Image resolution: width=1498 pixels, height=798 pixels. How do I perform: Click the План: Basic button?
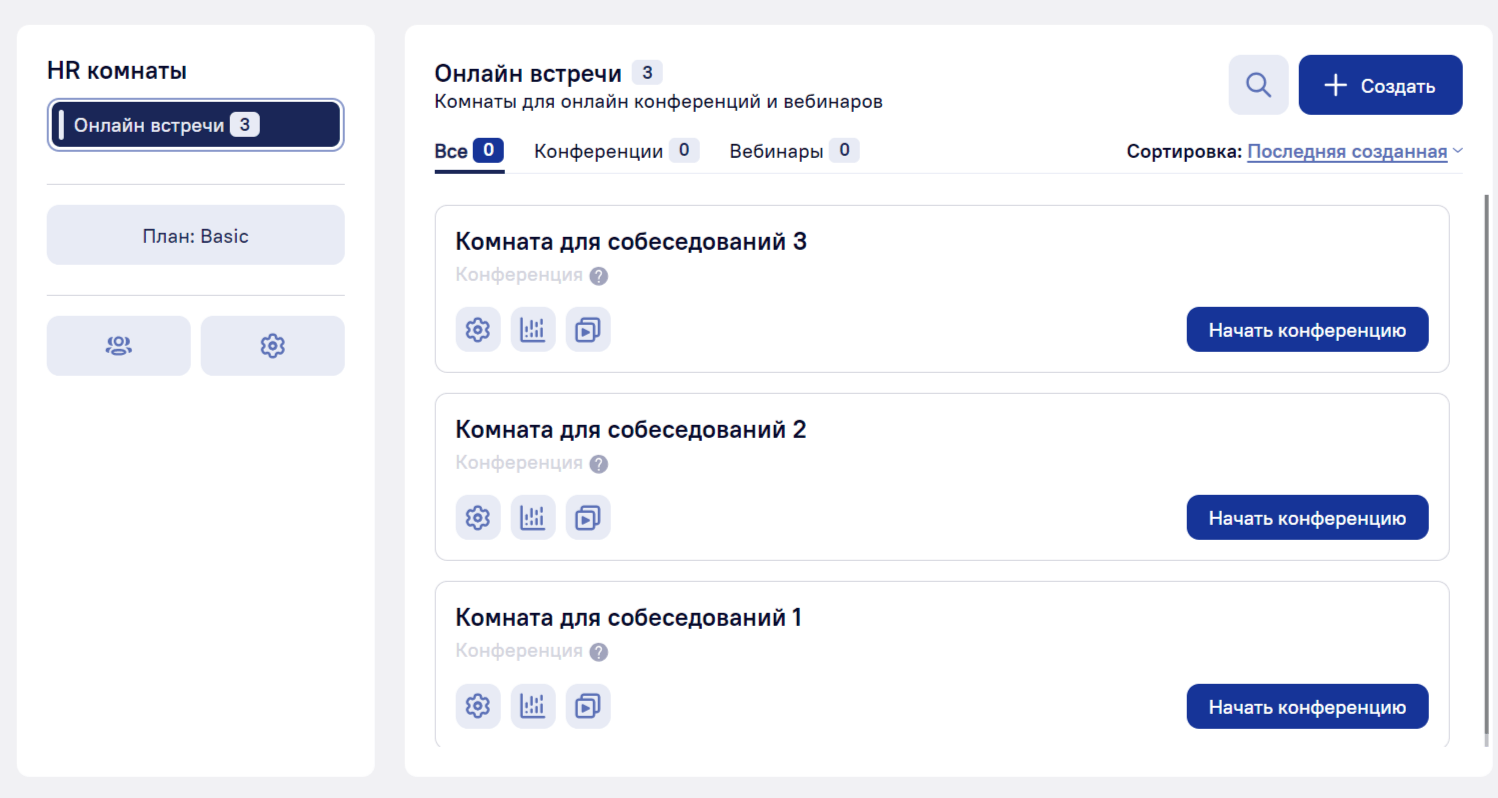coord(196,236)
